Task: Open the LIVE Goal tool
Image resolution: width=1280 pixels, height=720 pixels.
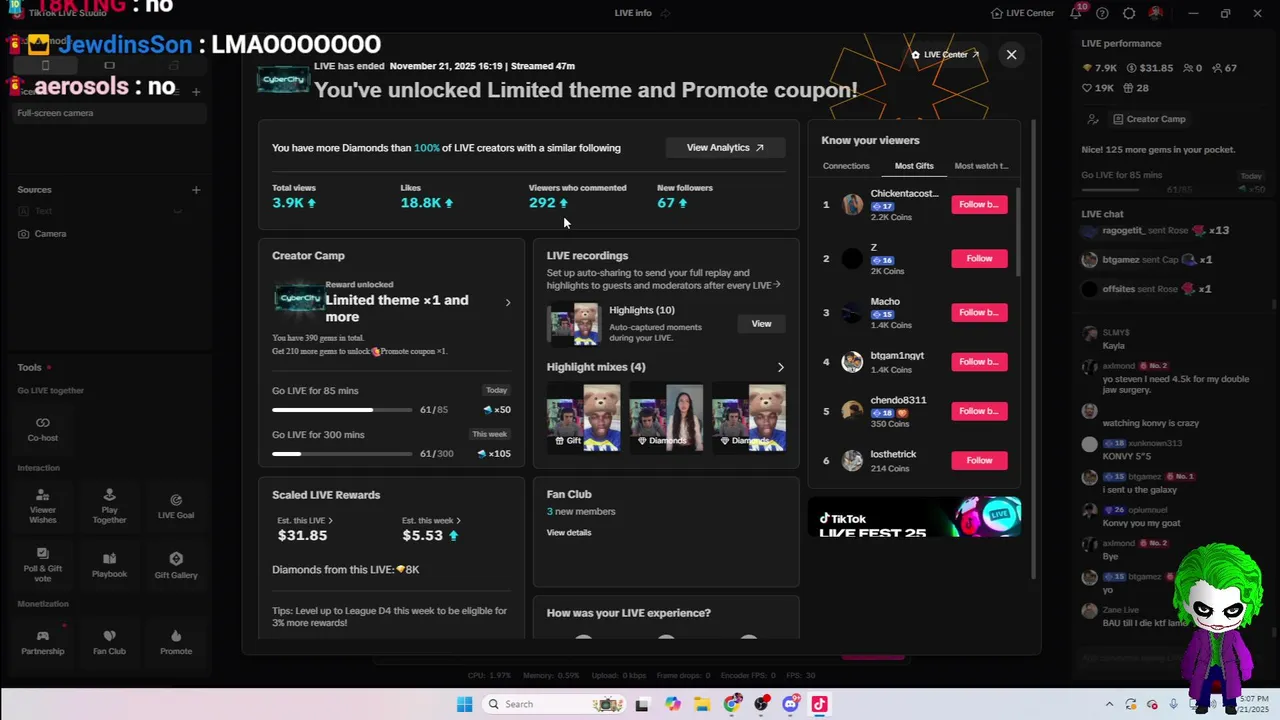Action: (176, 506)
